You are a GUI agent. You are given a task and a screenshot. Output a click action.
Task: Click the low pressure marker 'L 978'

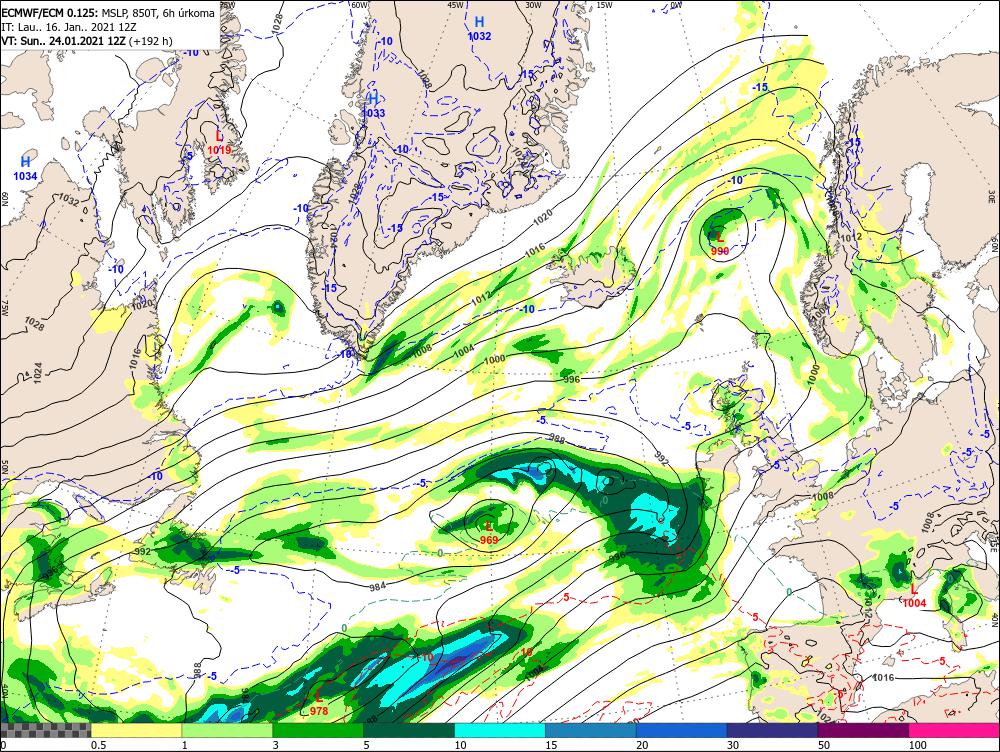pyautogui.click(x=319, y=704)
